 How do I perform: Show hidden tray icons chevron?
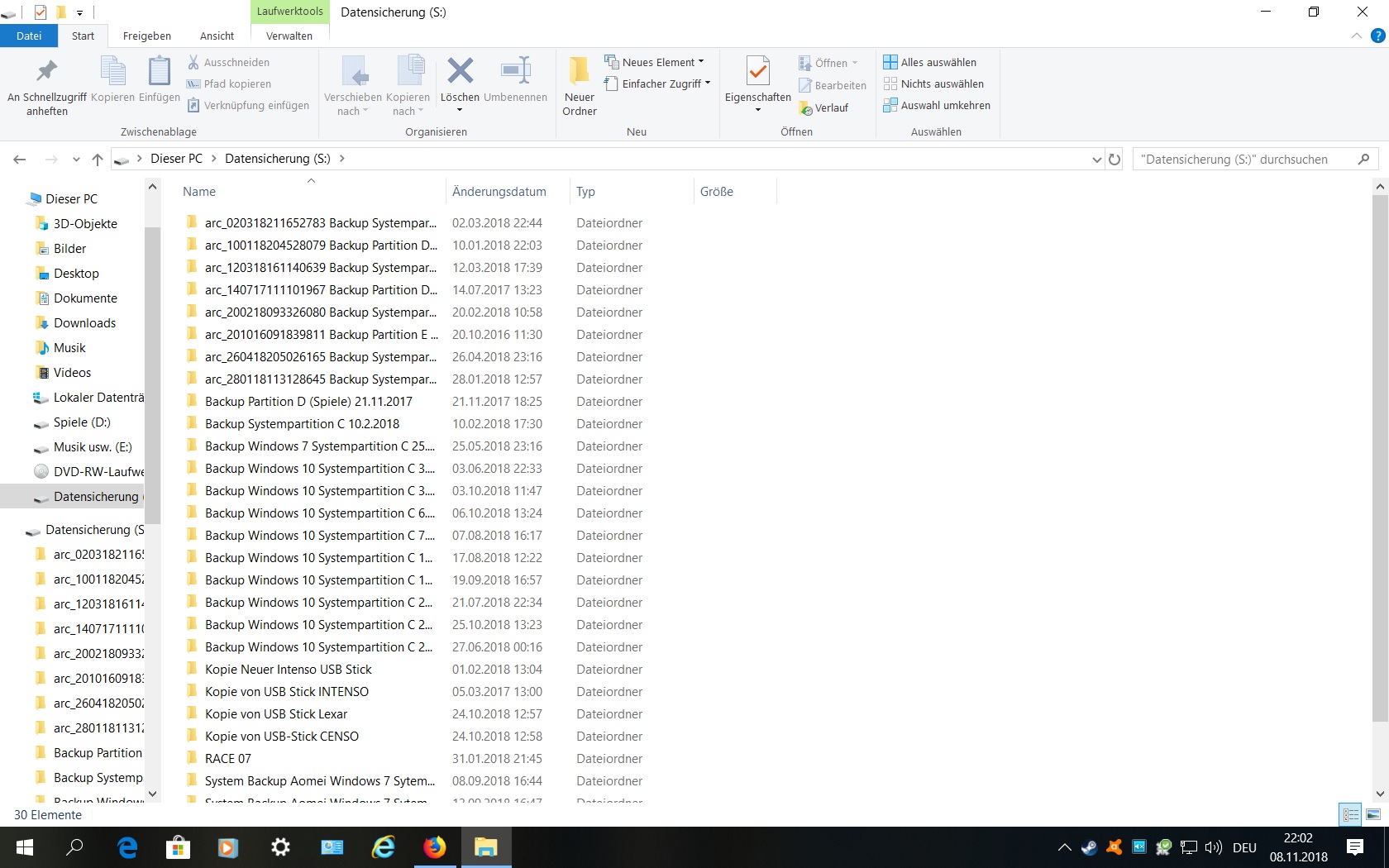[1064, 847]
